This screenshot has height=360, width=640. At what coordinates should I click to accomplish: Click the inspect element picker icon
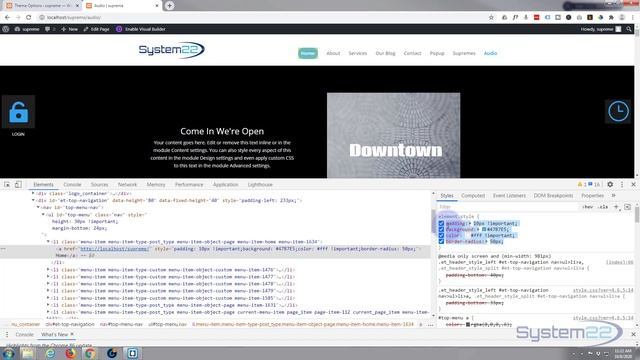click(7, 184)
